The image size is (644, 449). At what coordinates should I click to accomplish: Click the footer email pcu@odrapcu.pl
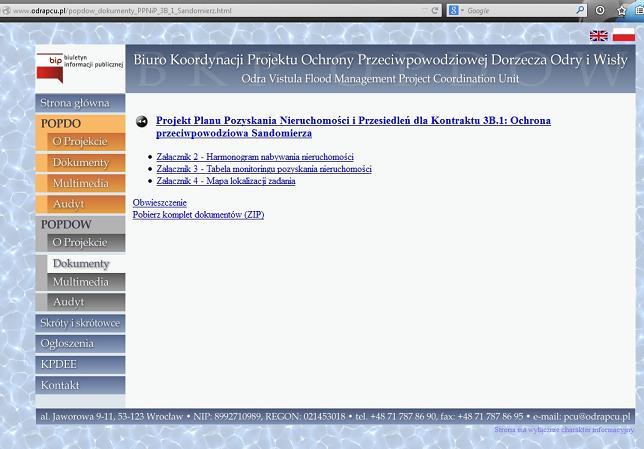click(597, 417)
